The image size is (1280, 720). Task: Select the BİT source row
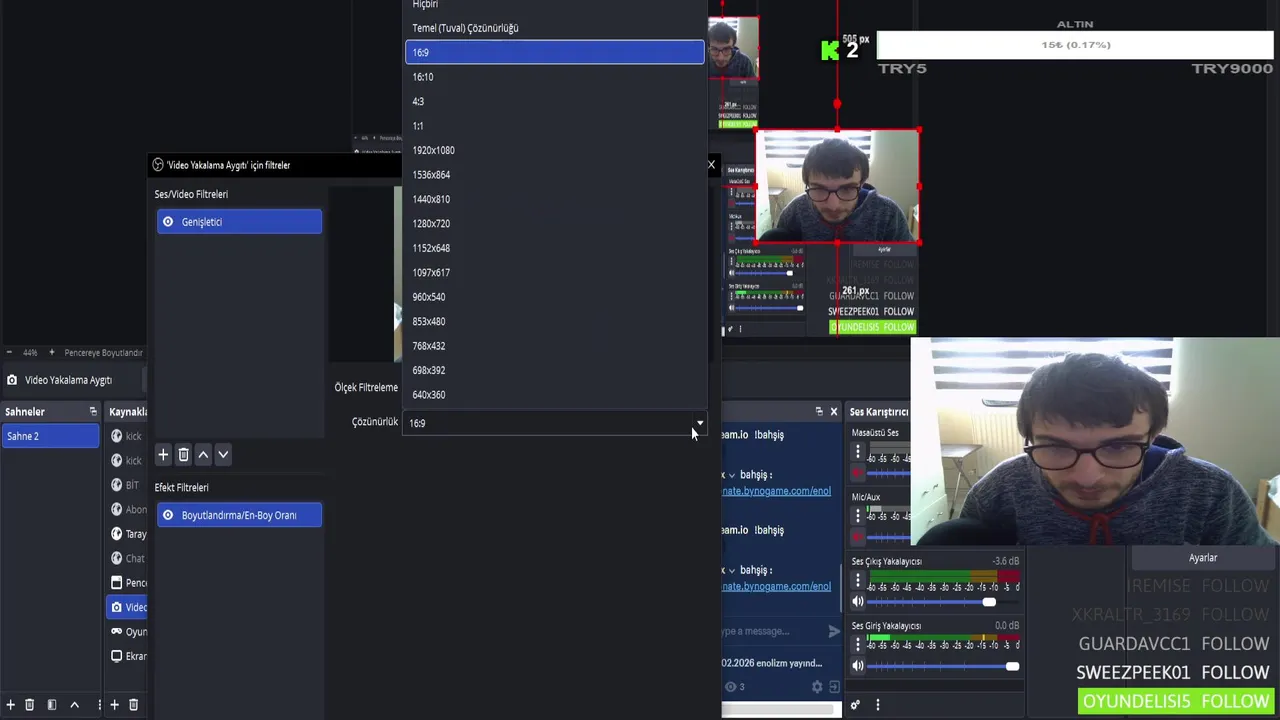click(127, 485)
